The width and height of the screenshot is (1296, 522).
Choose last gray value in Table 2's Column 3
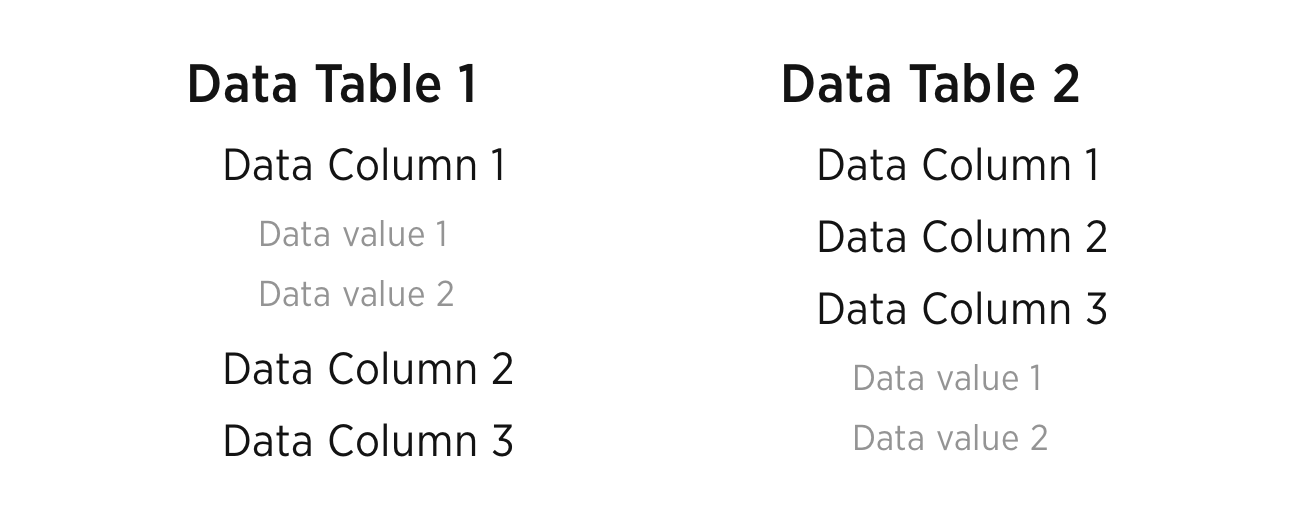pos(950,438)
